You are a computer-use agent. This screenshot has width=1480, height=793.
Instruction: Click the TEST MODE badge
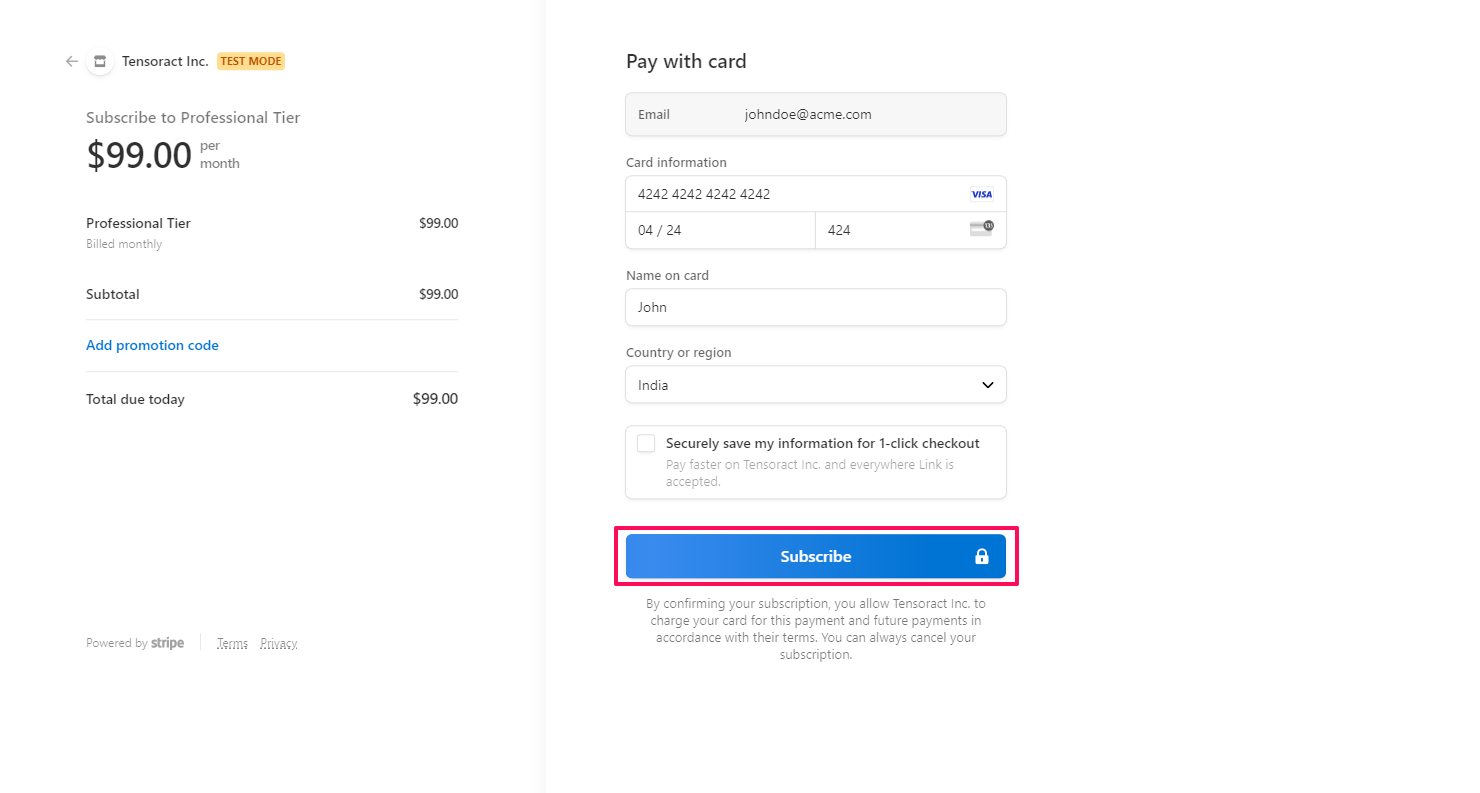(x=251, y=61)
